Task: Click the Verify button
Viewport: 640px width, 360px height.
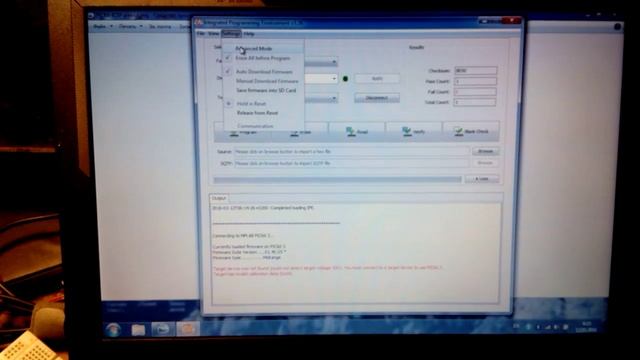Action: coord(413,131)
